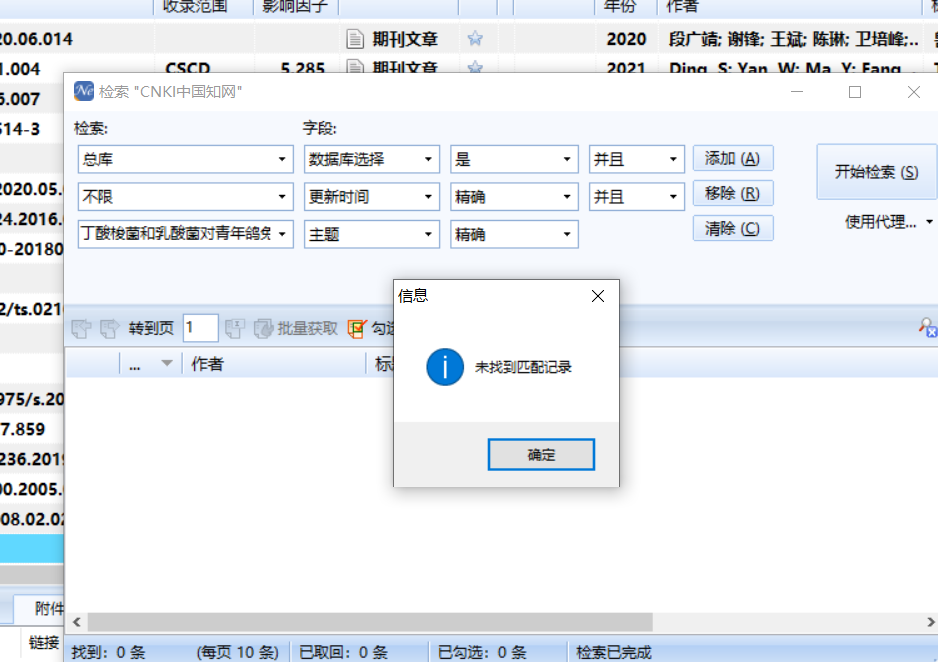Click the '7.859' cell in main window
Image resolution: width=938 pixels, height=662 pixels.
[x=23, y=429]
